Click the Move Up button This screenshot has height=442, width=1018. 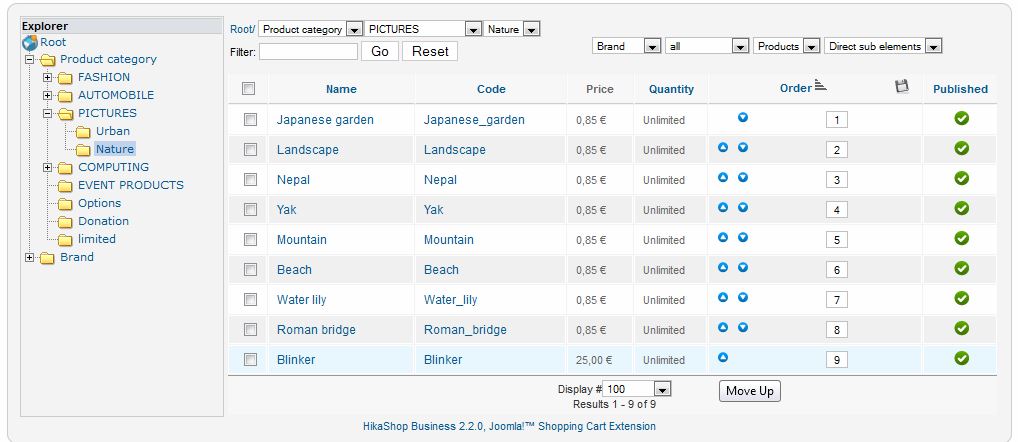point(750,391)
